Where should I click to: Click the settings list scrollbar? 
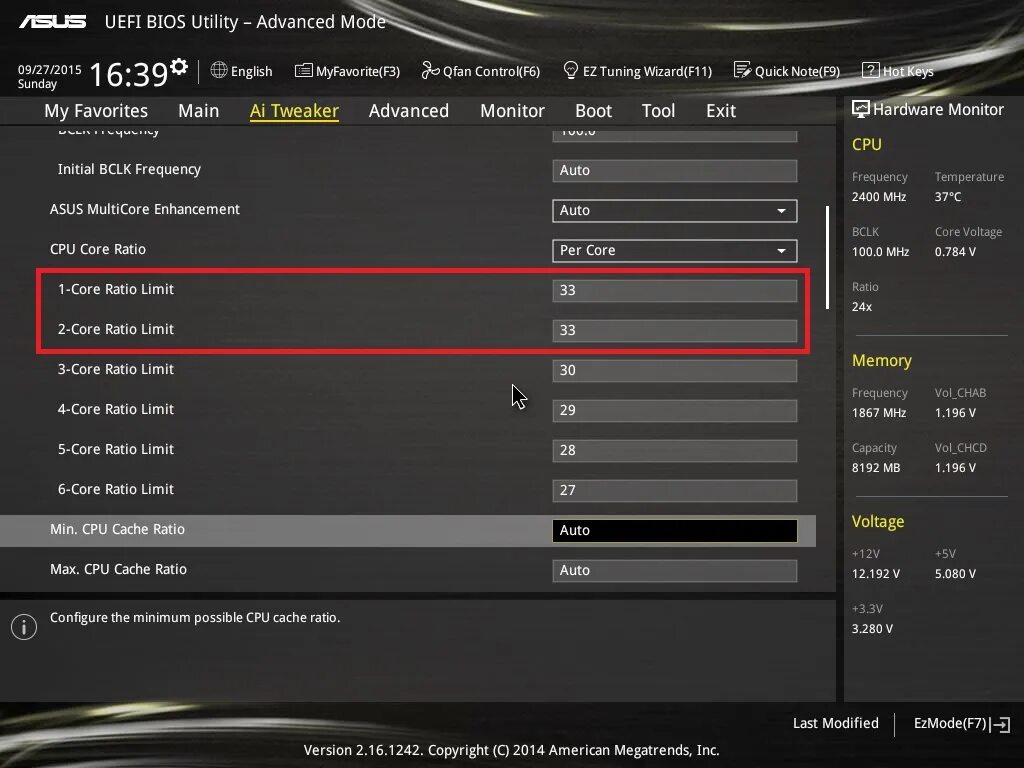pyautogui.click(x=827, y=257)
